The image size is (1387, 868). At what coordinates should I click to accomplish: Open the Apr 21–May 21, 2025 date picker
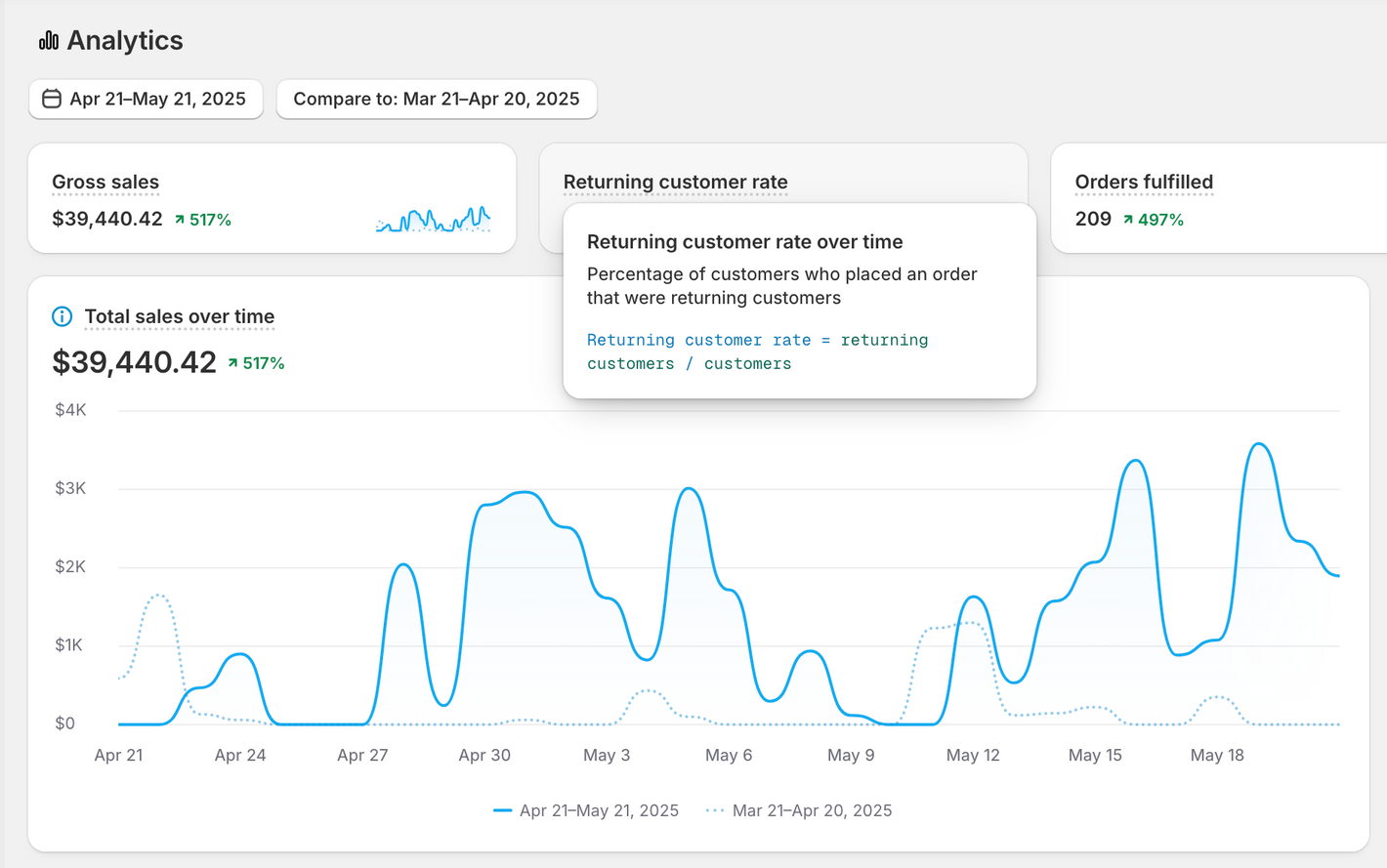pyautogui.click(x=147, y=99)
